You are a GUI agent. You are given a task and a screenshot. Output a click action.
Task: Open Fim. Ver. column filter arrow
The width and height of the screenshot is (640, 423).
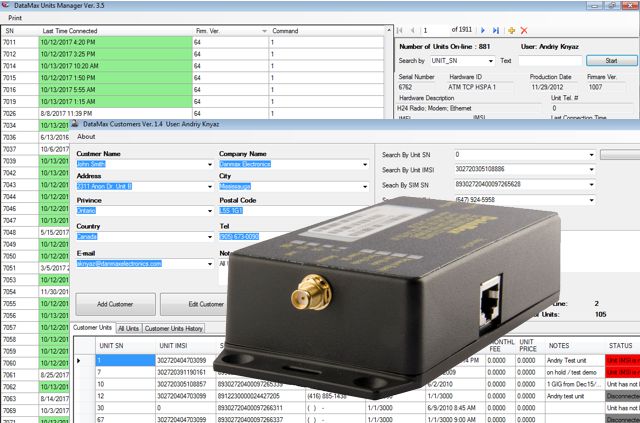(x=264, y=31)
